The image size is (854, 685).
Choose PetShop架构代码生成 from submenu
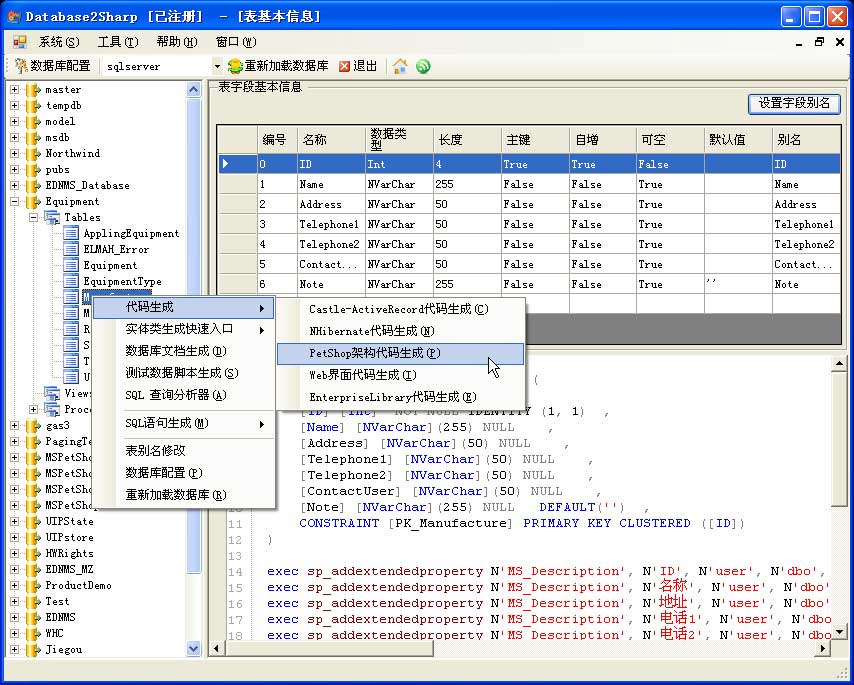pos(400,353)
